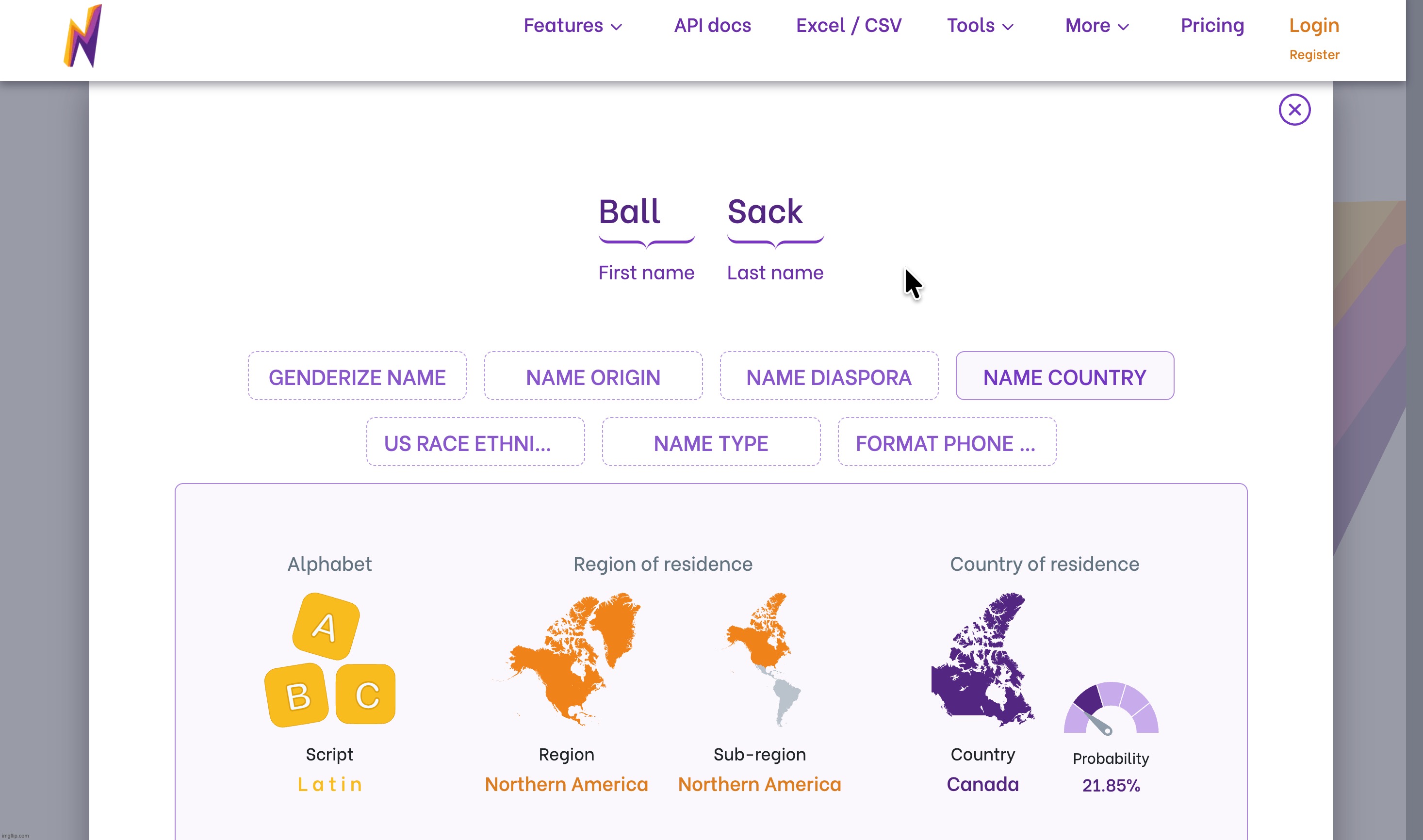
Task: Close the name result dialog
Action: (1294, 110)
